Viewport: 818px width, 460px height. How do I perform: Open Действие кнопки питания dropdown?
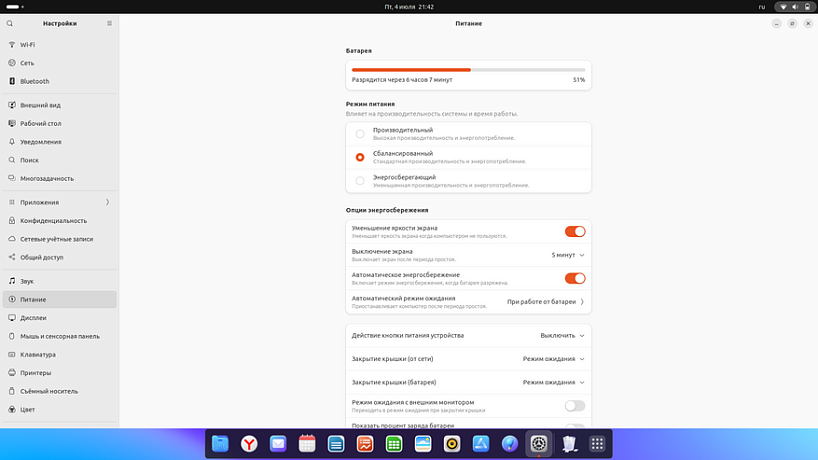[562, 335]
